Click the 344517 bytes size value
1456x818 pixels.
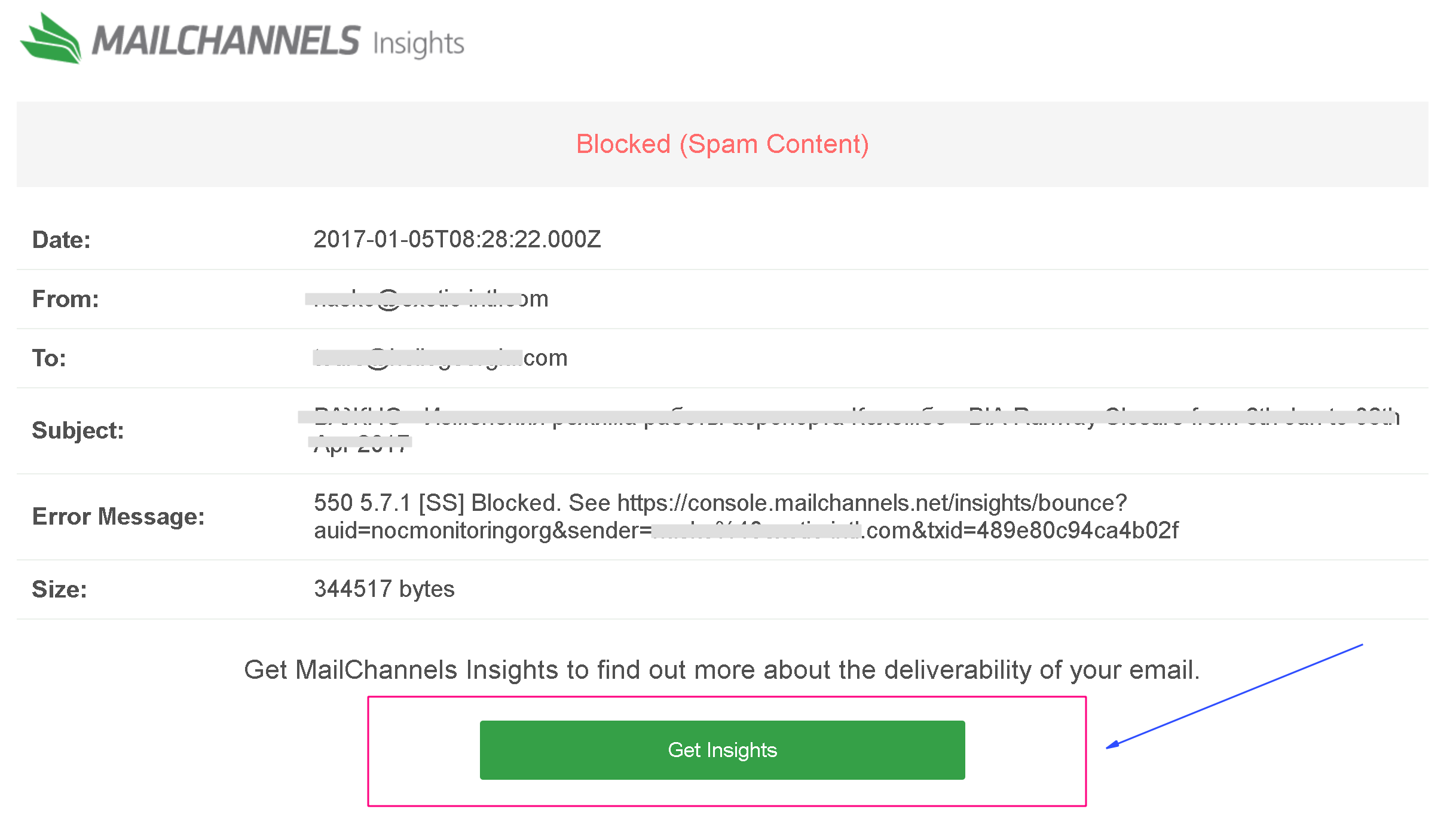point(384,589)
